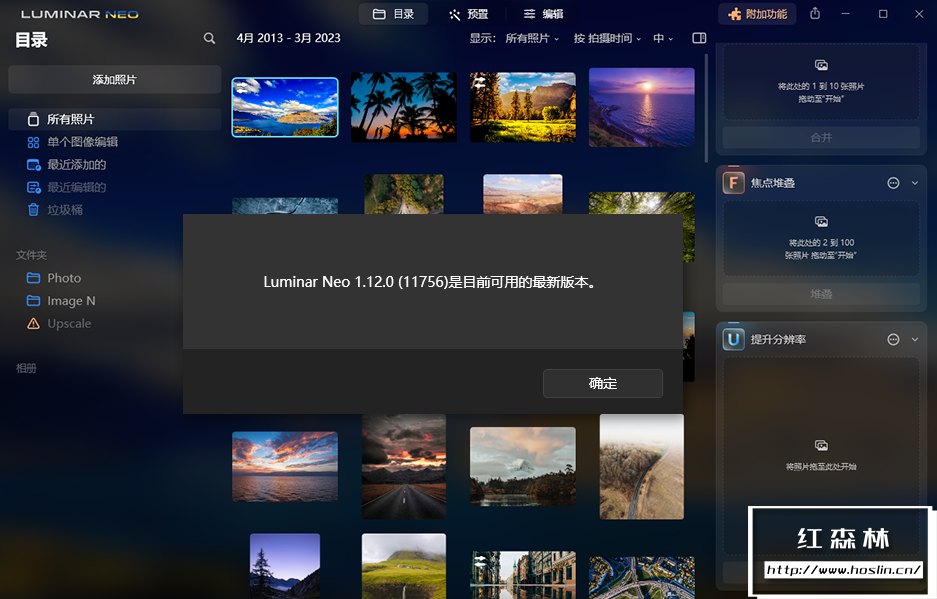Open 最近添加的 recently added list
The height and width of the screenshot is (599, 937).
tap(66, 164)
